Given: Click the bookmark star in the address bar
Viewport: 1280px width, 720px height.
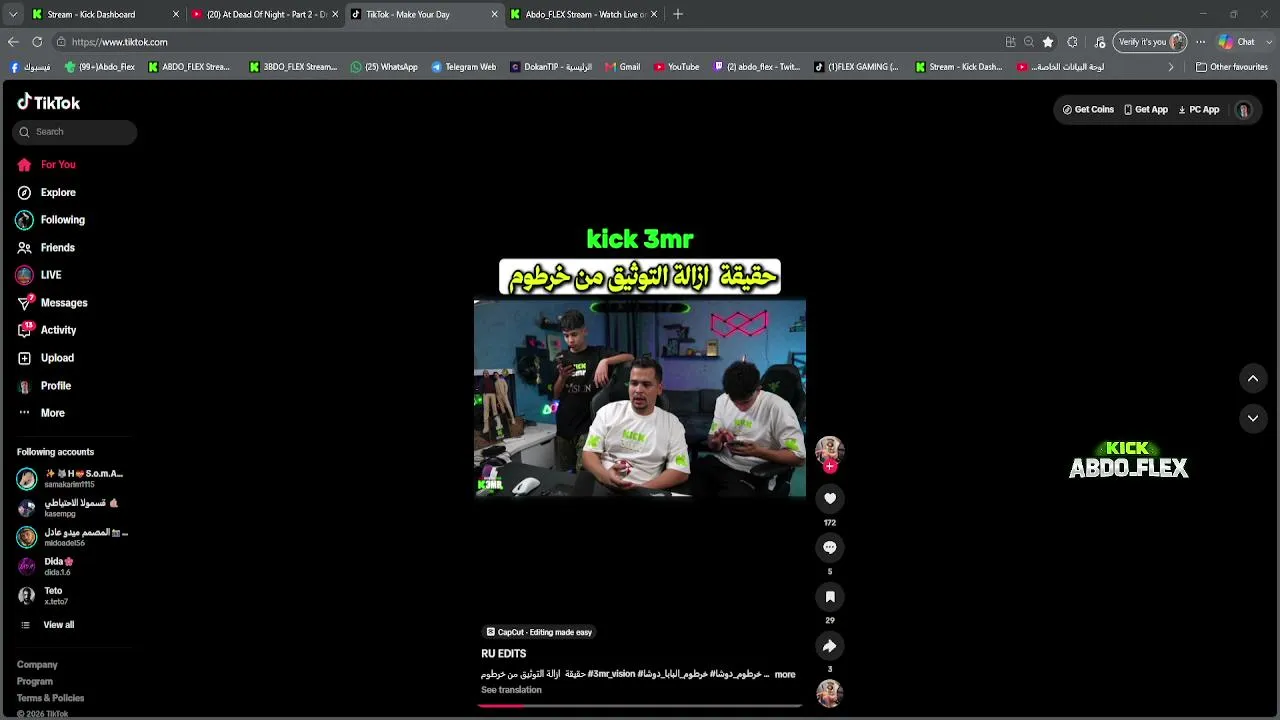Looking at the screenshot, I should [1048, 42].
